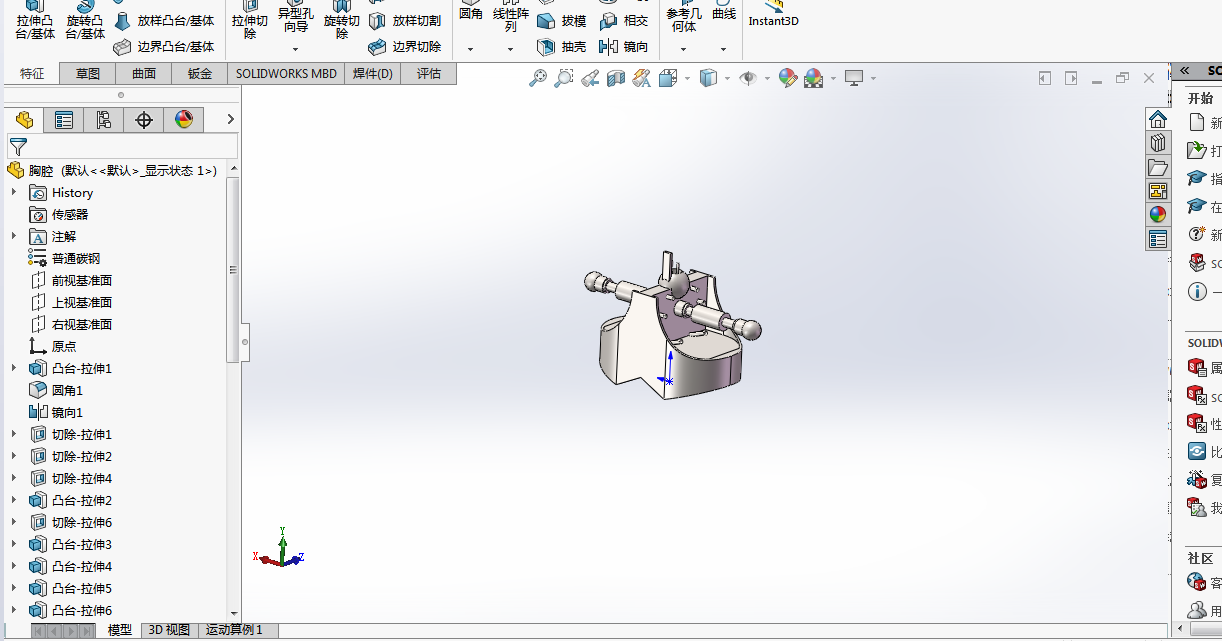Click Zoom to Fit in view toolbar
Viewport: 1222px width, 641px height.
pos(538,78)
